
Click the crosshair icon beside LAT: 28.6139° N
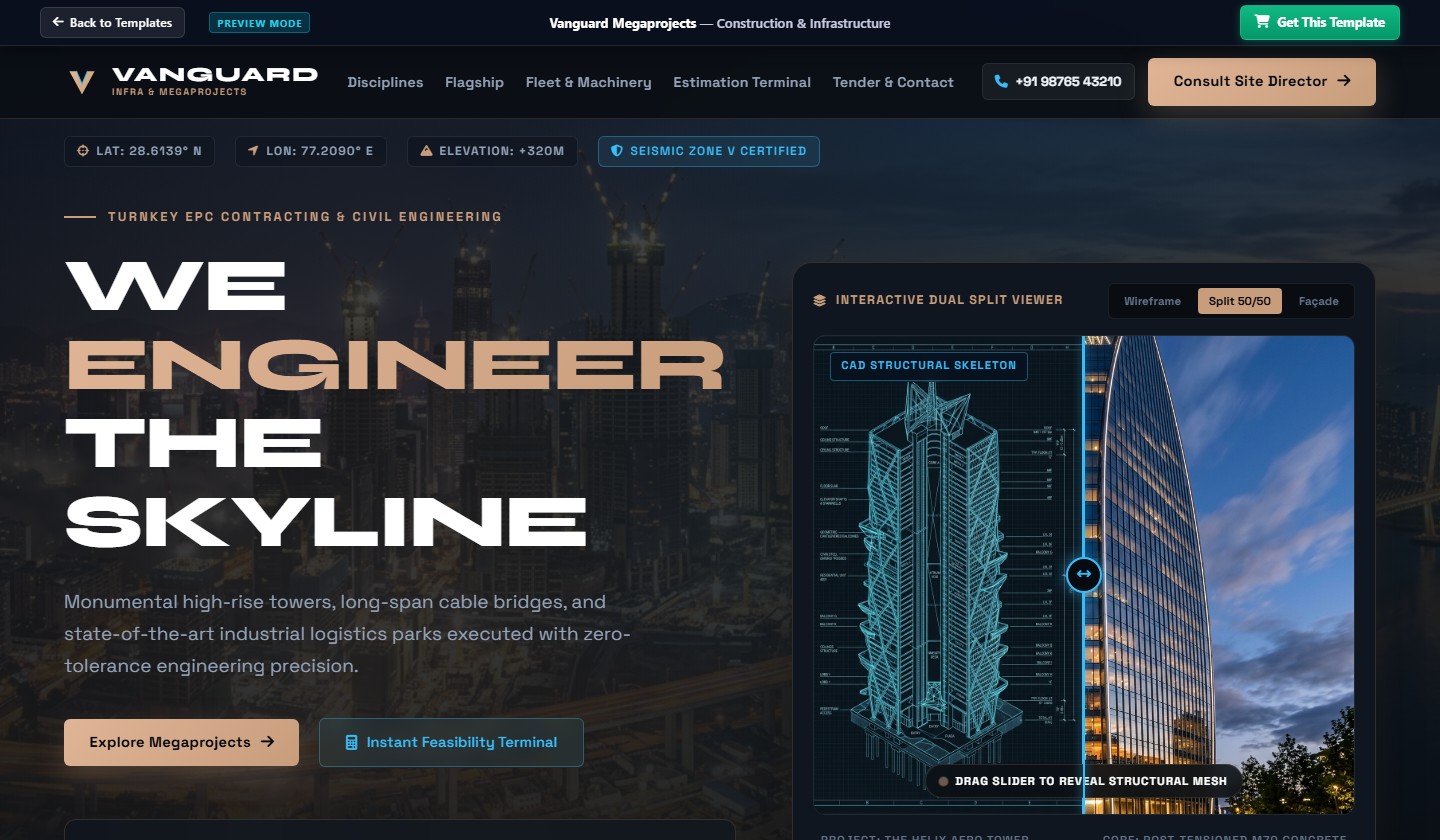(83, 151)
